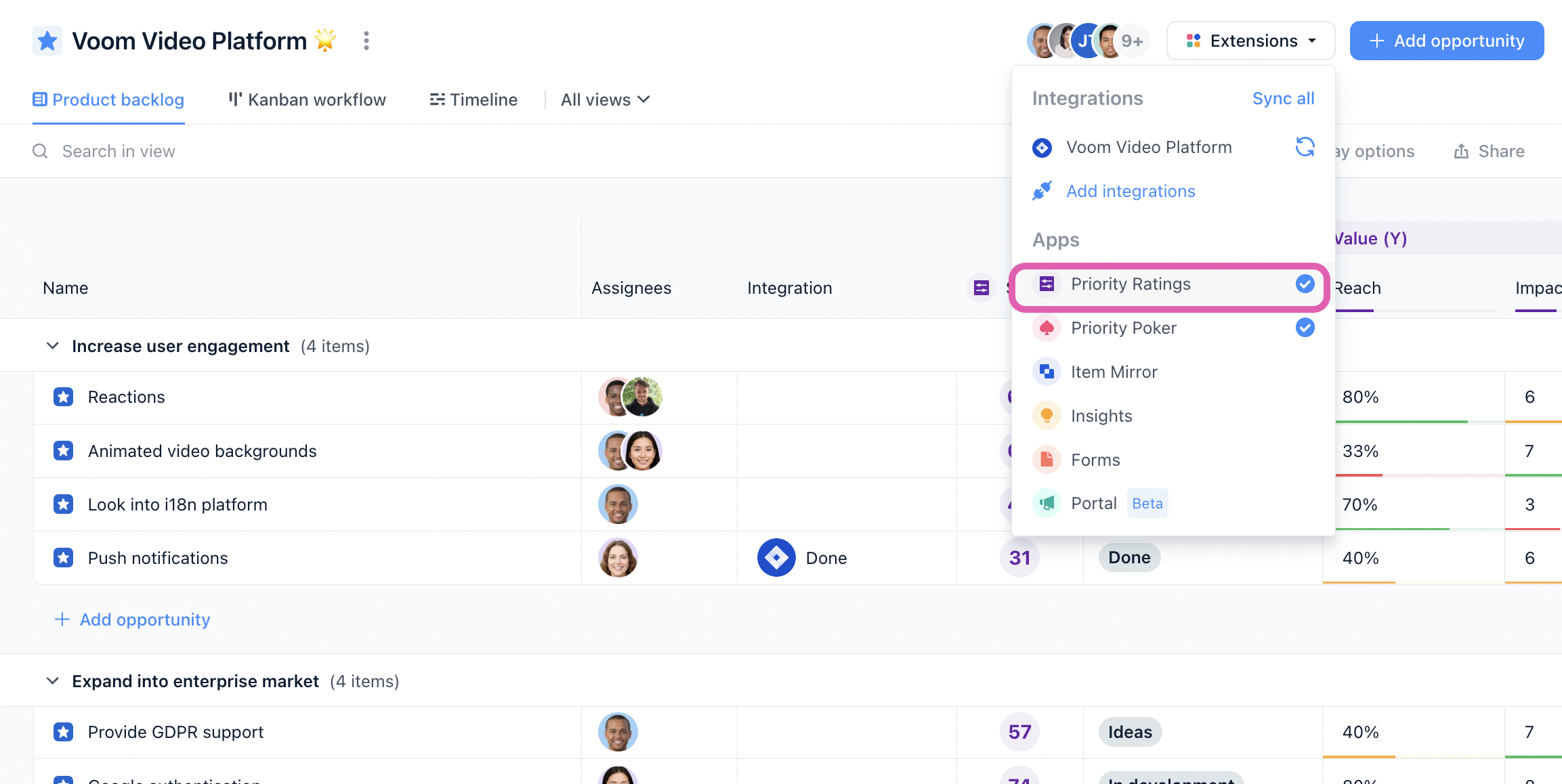
Task: Click the Ideas status pill on Provide GDPR support
Action: click(1130, 732)
